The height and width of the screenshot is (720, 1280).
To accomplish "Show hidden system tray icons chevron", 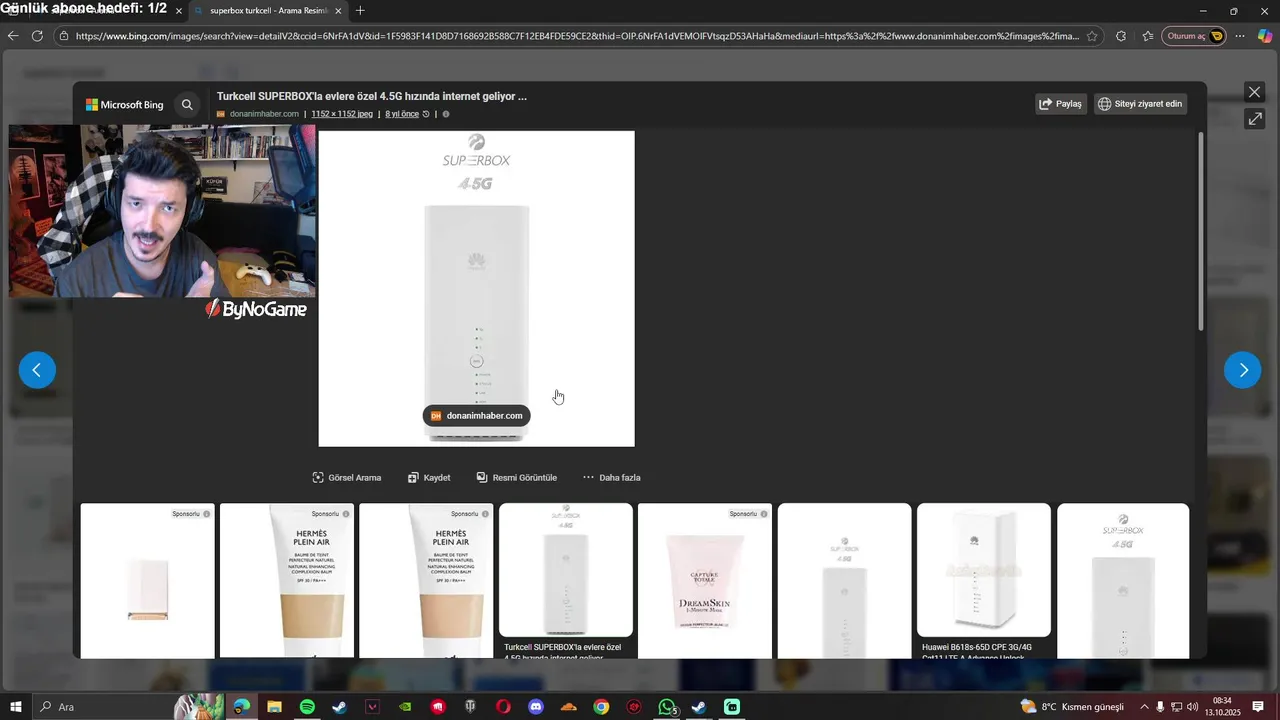I will pyautogui.click(x=1144, y=707).
